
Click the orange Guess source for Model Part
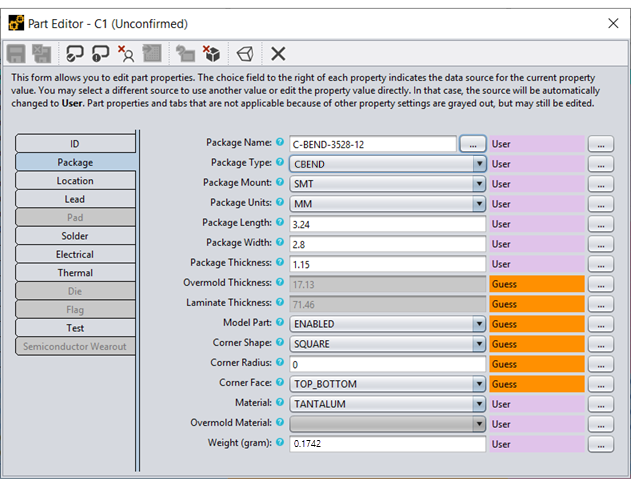click(537, 324)
